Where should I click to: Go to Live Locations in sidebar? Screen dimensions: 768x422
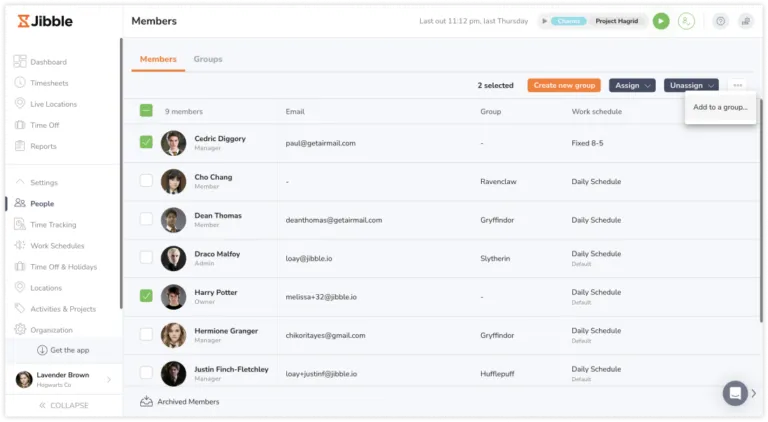point(53,104)
